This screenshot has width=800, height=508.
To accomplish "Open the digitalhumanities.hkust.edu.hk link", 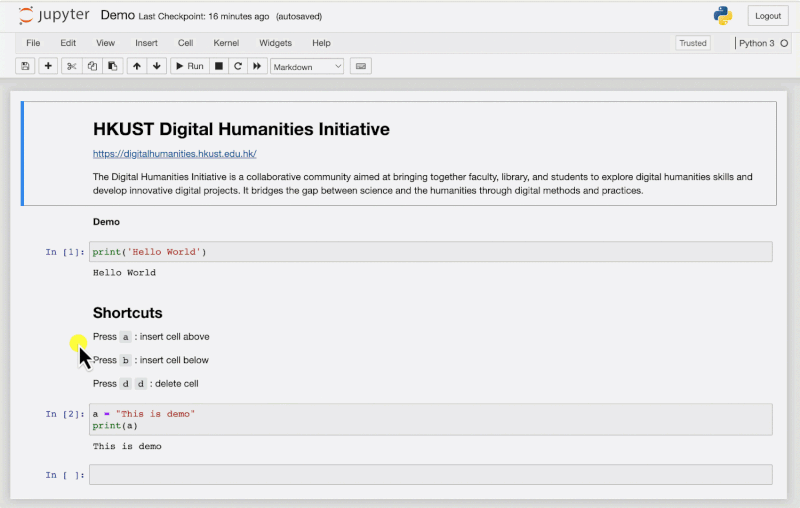I will (174, 154).
